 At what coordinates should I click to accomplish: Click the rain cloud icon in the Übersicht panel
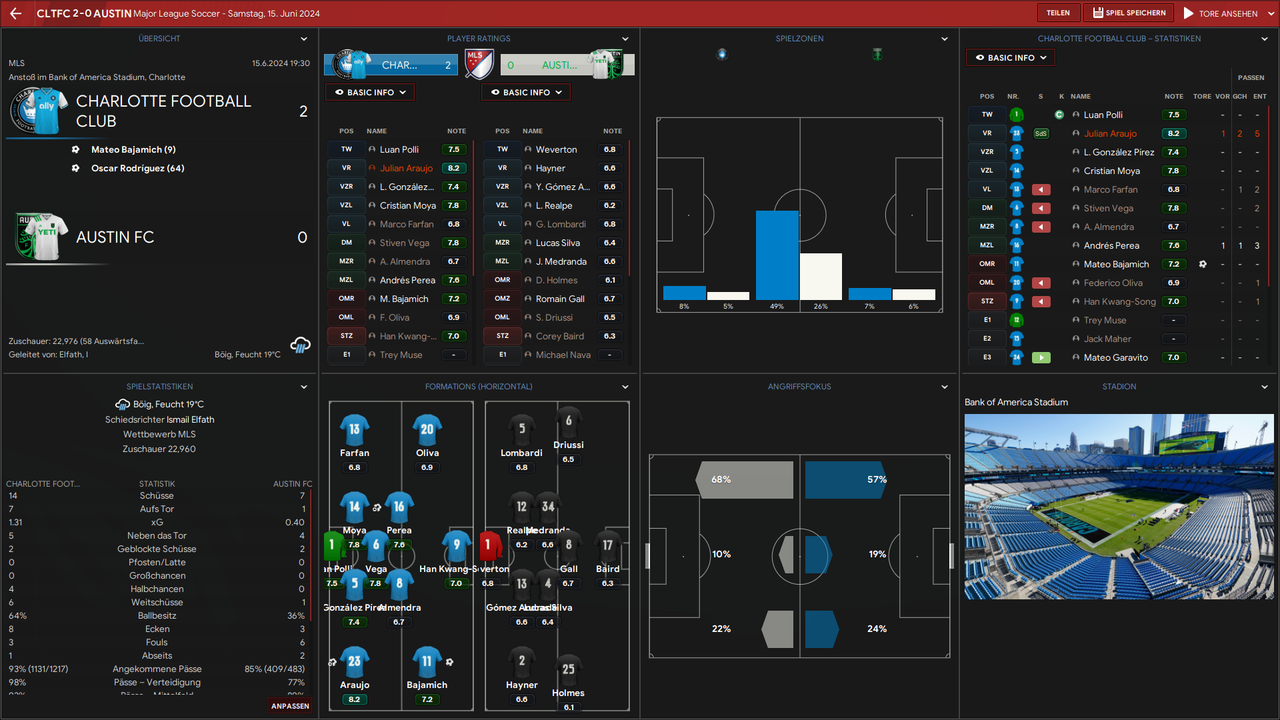[x=300, y=345]
